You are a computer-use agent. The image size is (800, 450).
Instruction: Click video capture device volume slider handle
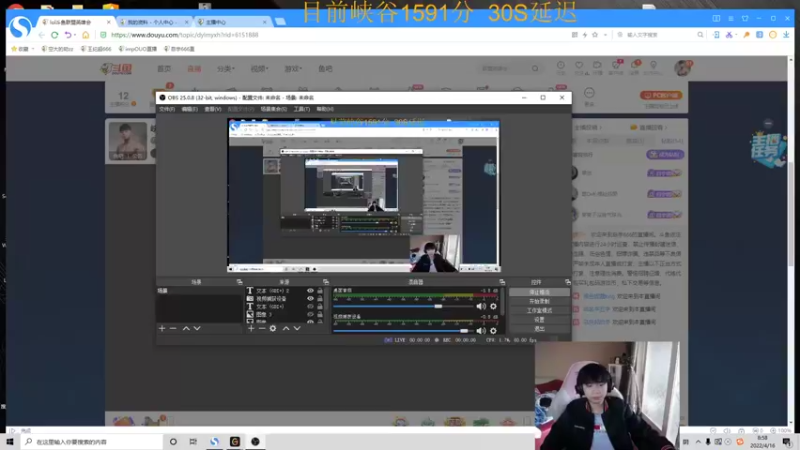tap(464, 331)
